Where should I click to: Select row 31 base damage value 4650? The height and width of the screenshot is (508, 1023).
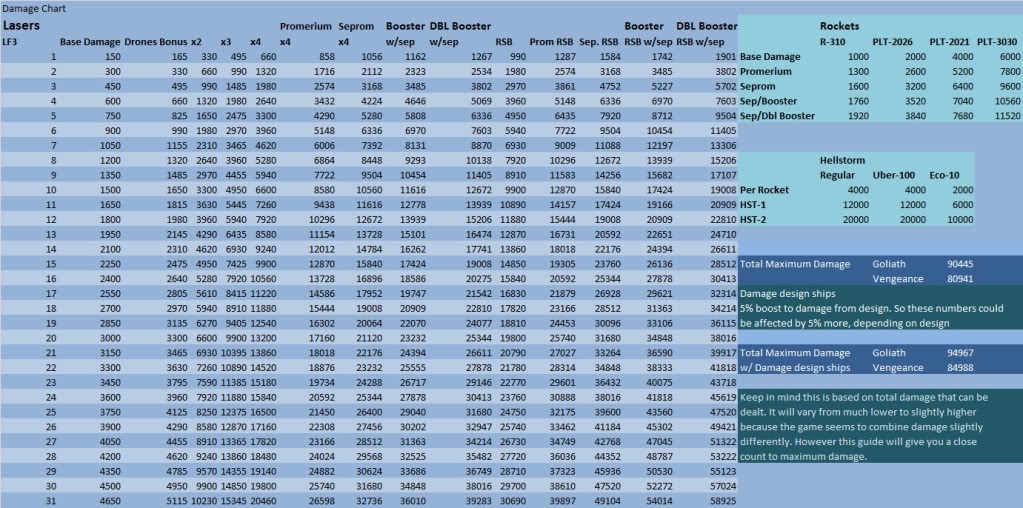(x=109, y=501)
